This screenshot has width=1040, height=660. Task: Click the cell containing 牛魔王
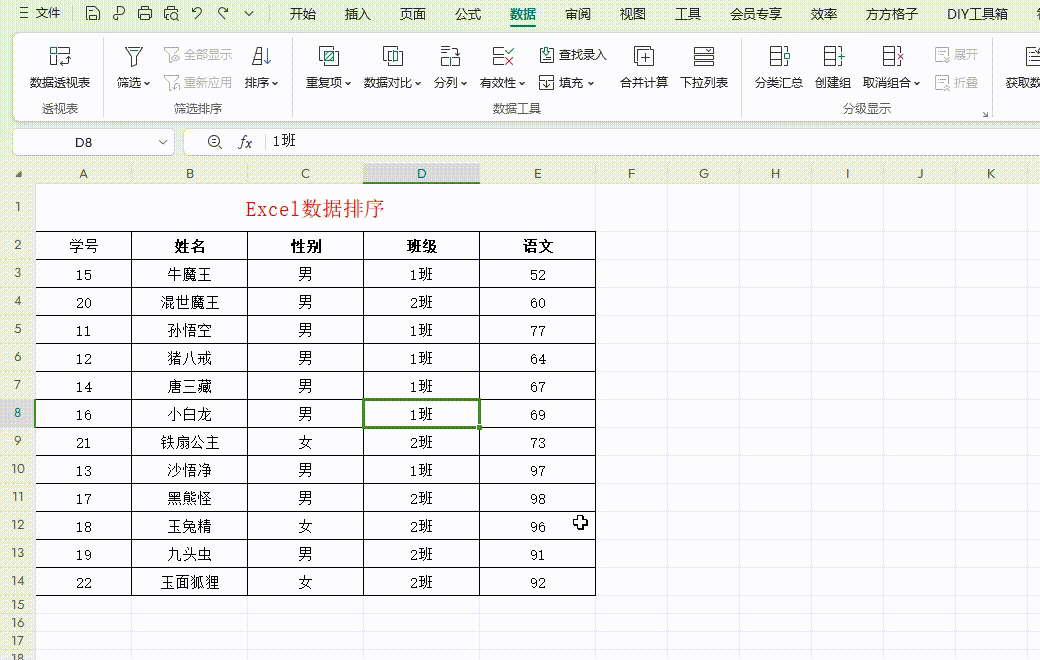[190, 274]
